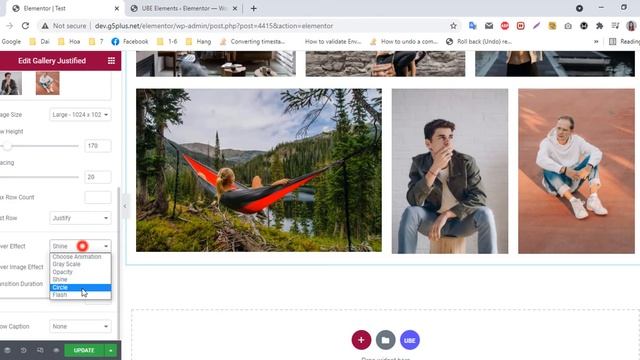The width and height of the screenshot is (640, 360).
Task: Open Google Translate extension icon
Action: coord(473,26)
